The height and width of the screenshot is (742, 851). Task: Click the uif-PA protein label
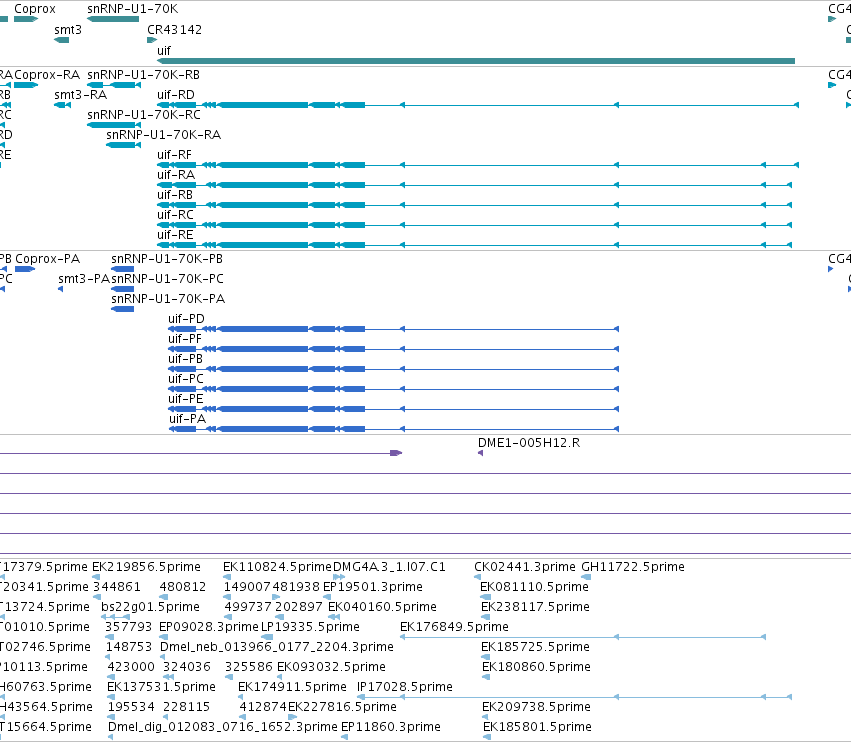coord(187,419)
